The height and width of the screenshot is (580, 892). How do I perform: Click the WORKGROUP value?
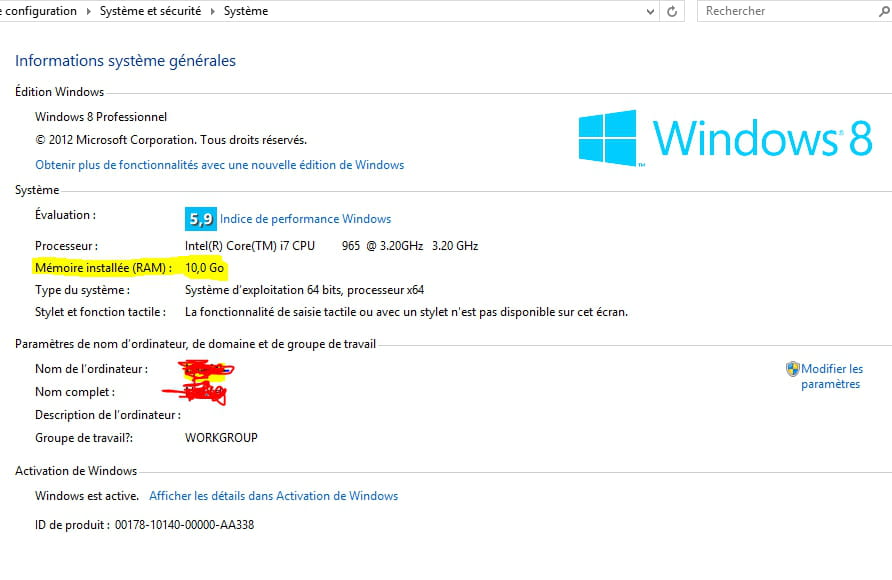click(x=221, y=438)
